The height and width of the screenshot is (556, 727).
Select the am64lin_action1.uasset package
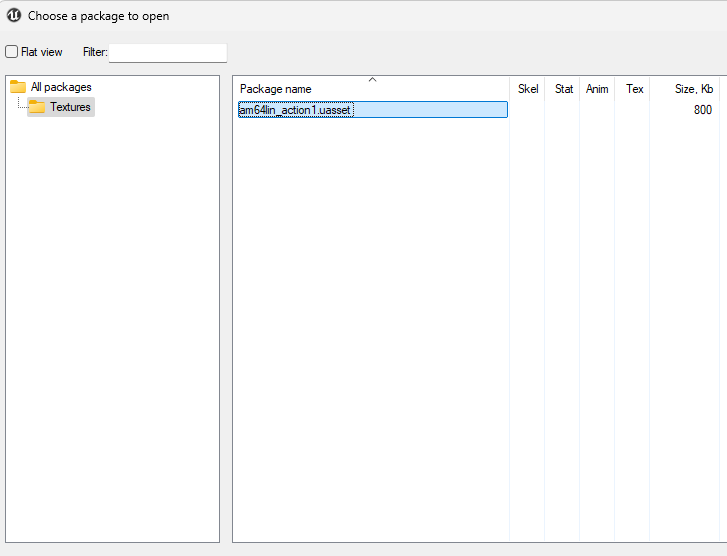pyautogui.click(x=295, y=110)
